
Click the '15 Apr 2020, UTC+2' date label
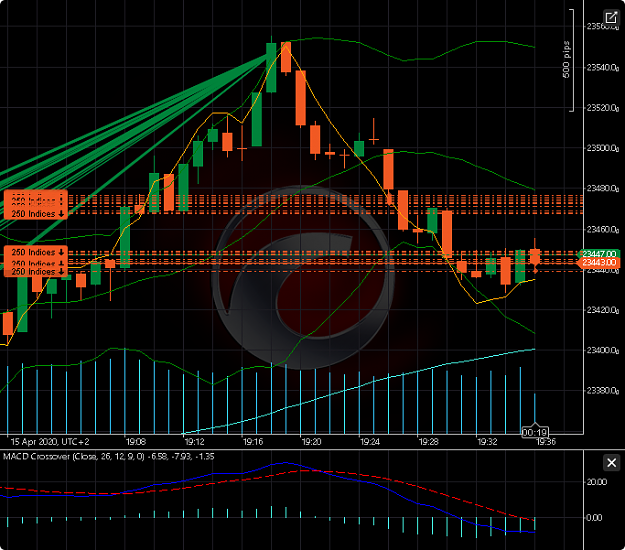(50, 442)
